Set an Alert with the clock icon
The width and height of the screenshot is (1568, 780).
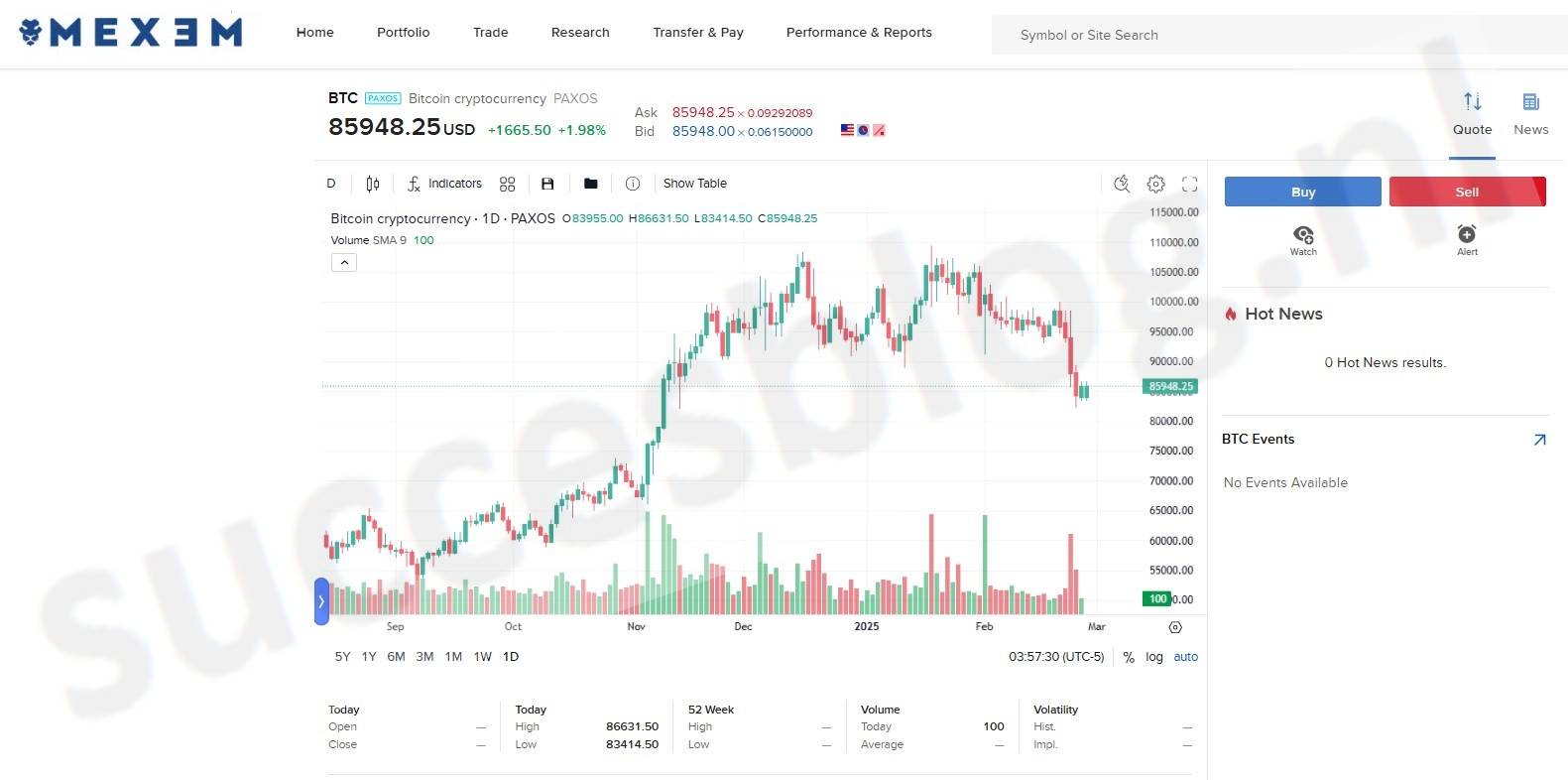[x=1467, y=234]
